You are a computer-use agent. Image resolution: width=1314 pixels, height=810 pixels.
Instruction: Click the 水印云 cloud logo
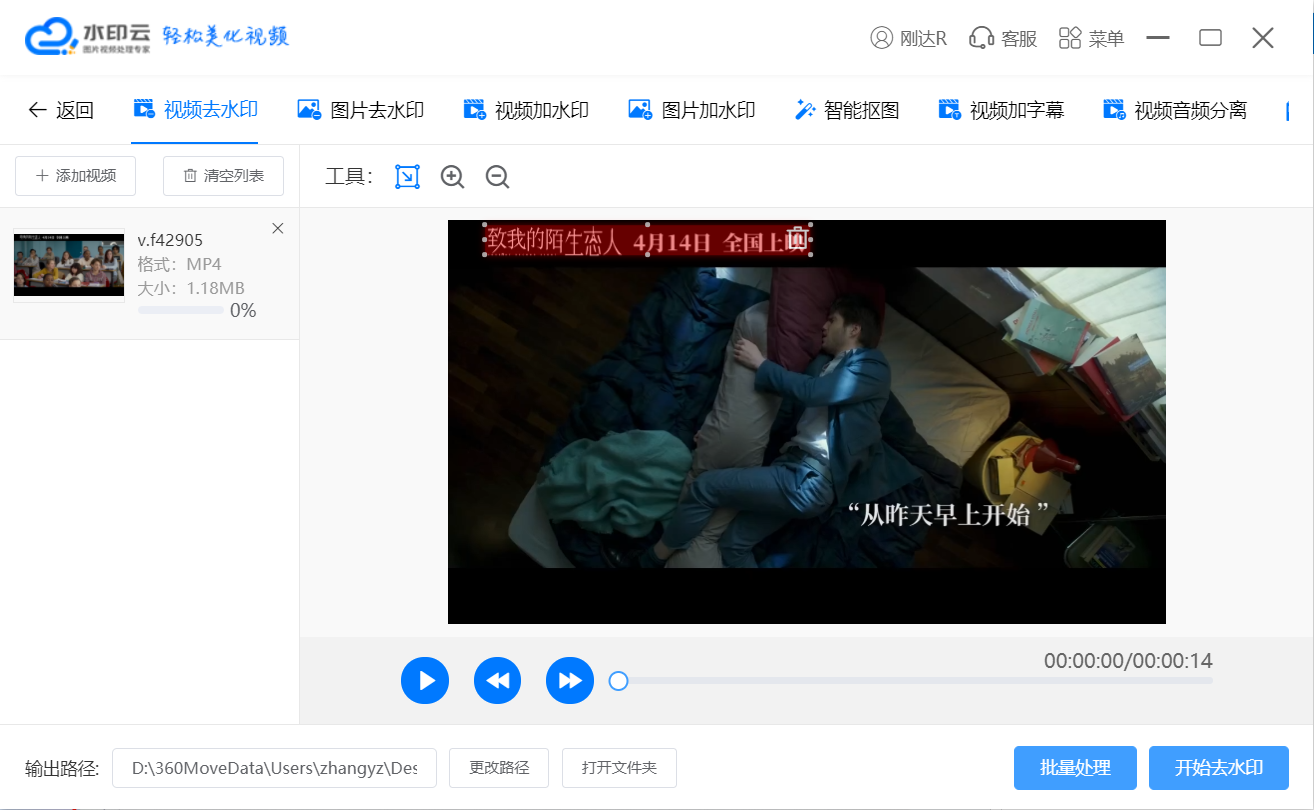[x=52, y=38]
